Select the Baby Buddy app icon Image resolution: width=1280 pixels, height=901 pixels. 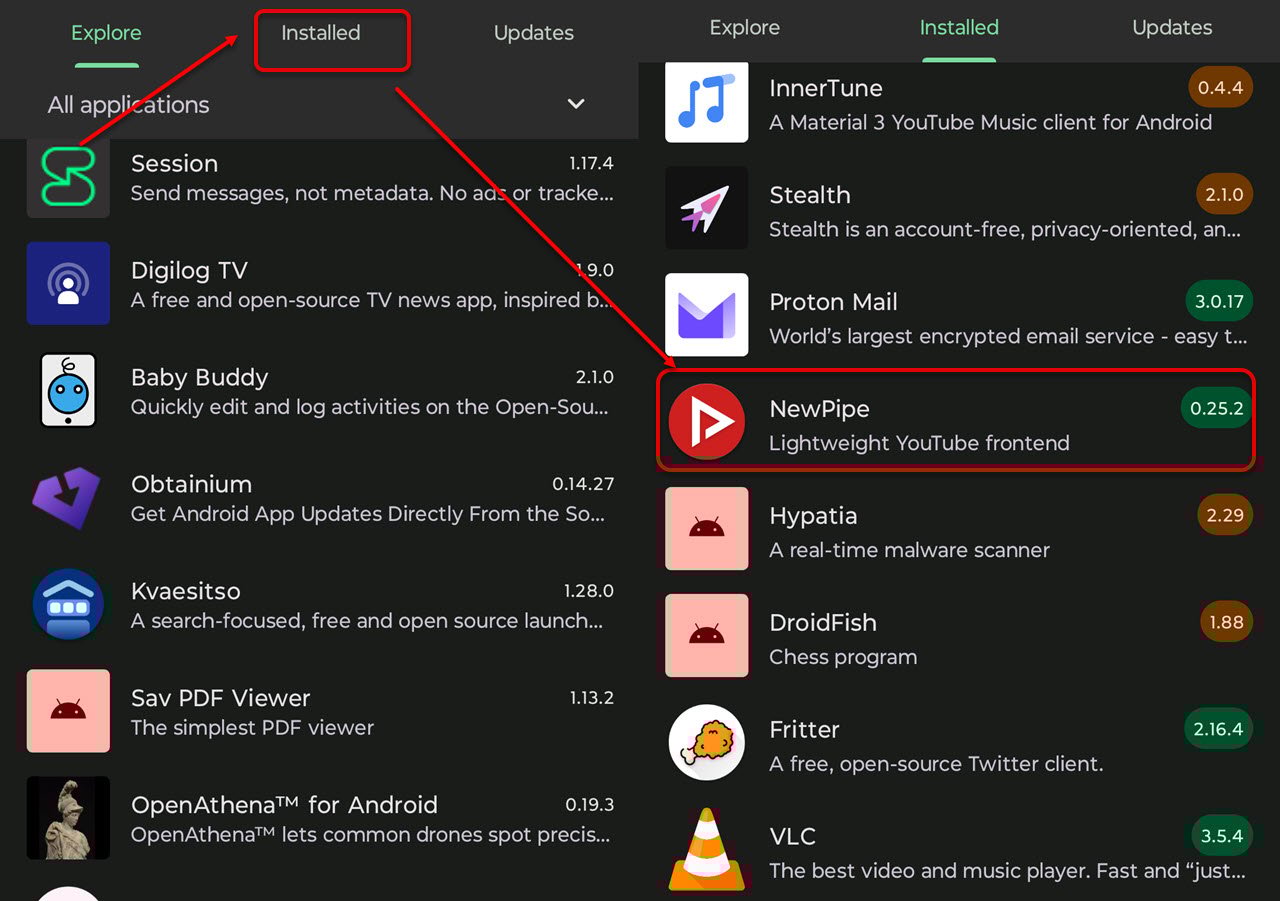click(68, 390)
